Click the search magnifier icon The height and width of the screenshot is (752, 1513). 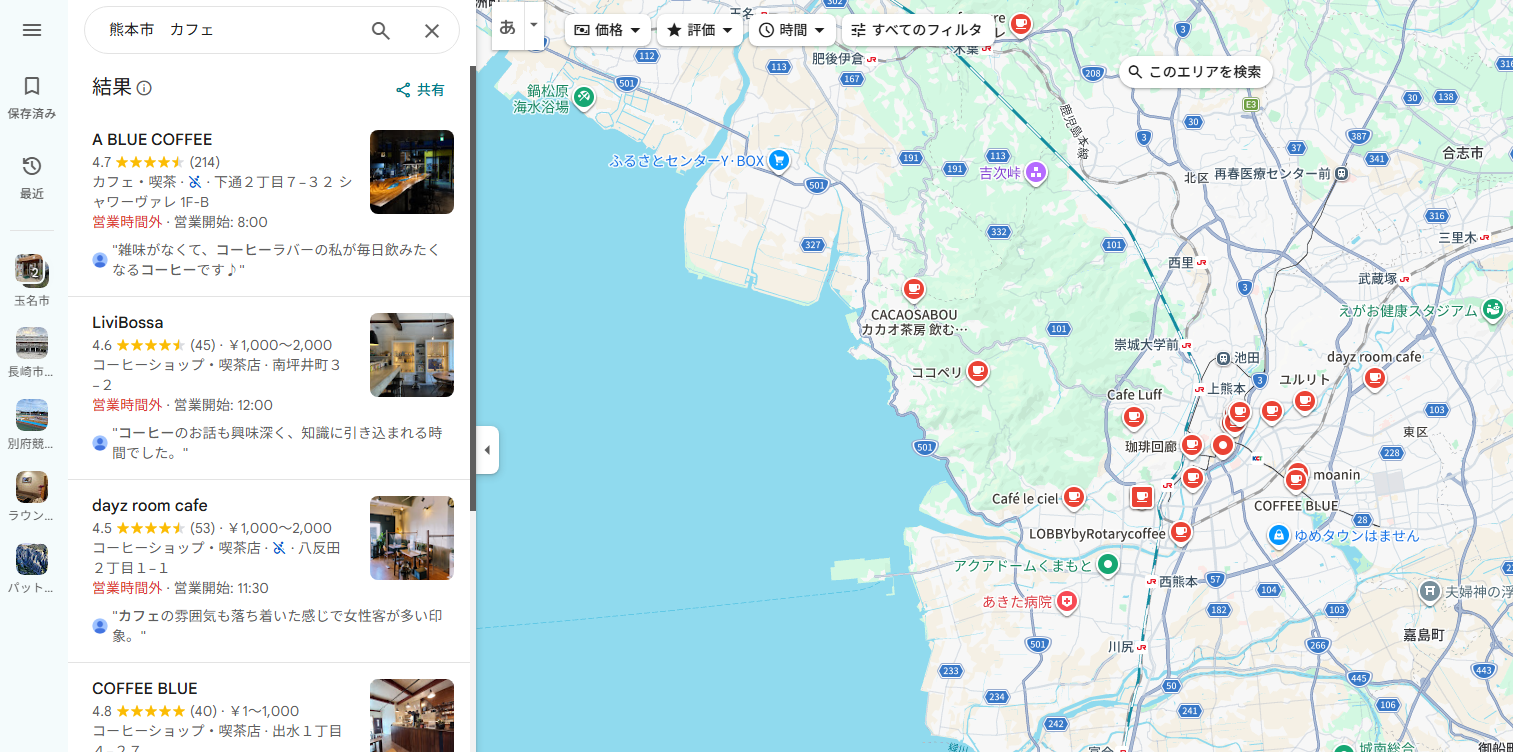381,31
